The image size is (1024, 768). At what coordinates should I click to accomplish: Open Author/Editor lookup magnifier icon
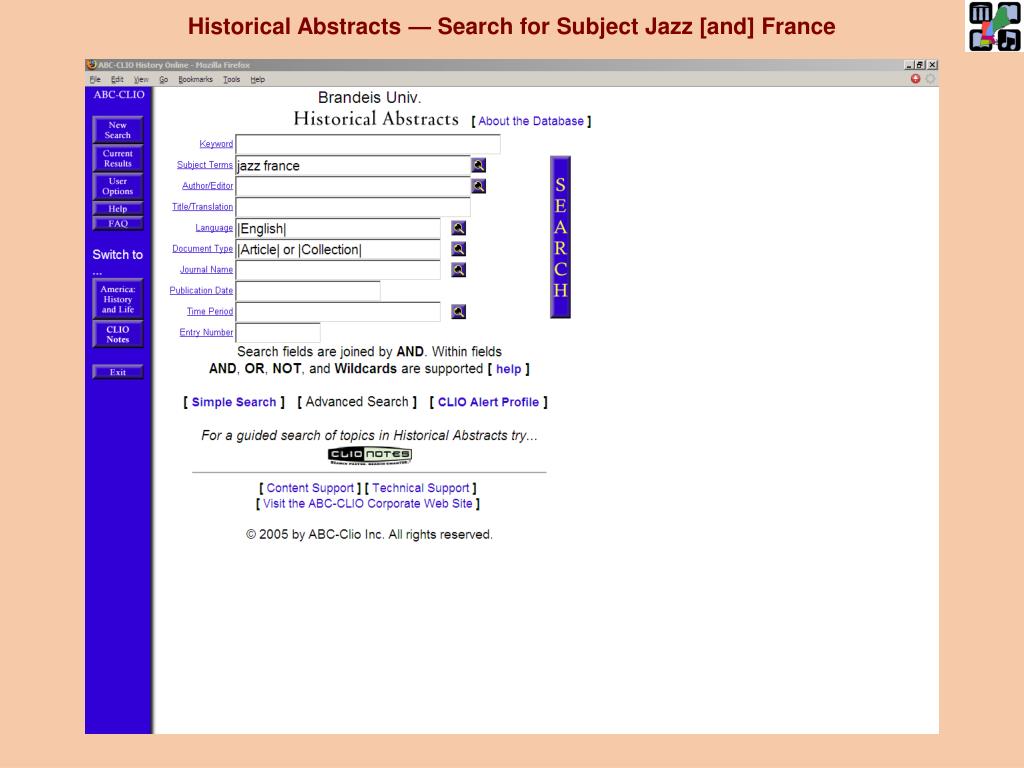click(x=479, y=186)
